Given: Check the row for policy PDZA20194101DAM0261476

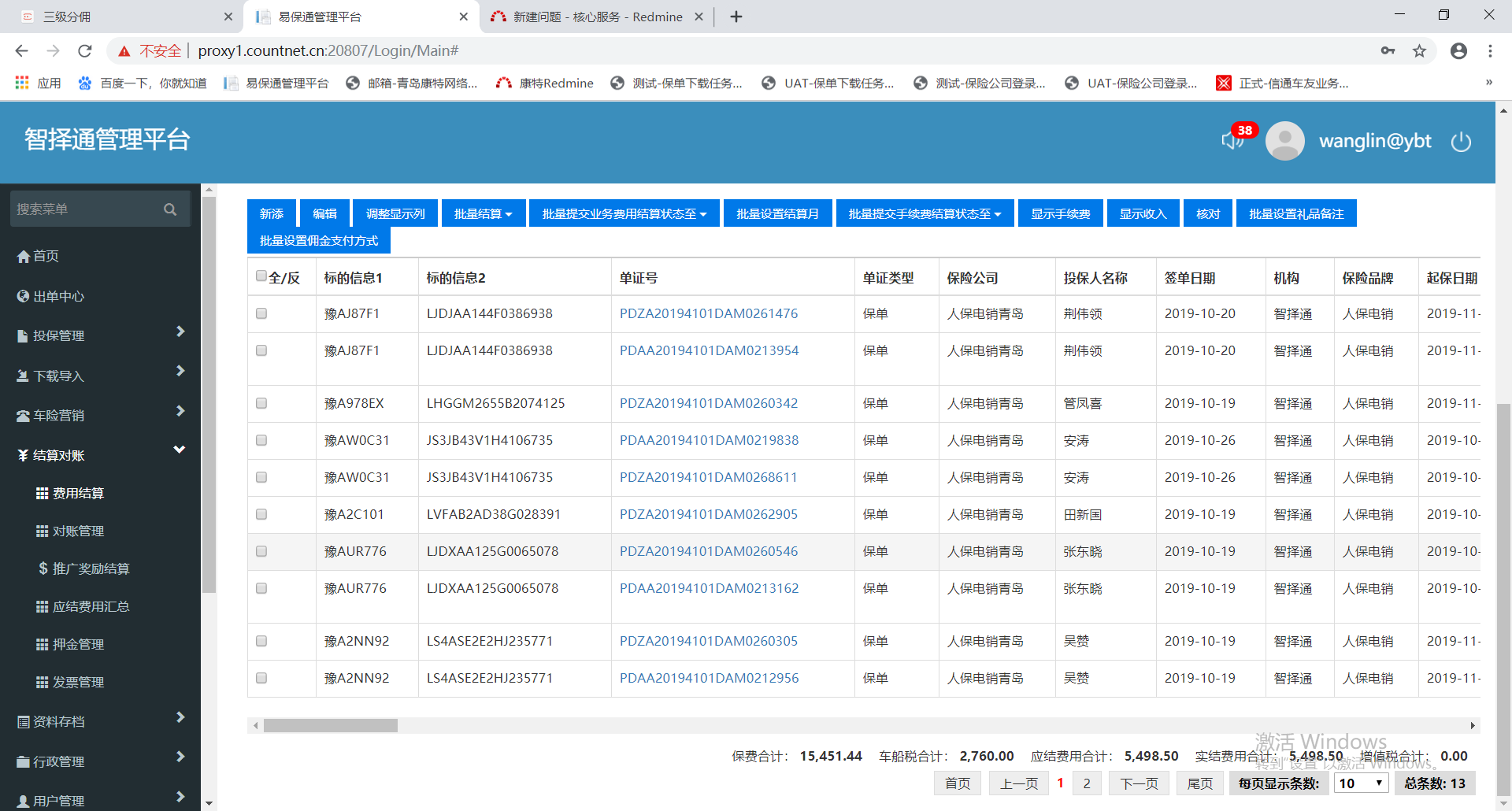Looking at the screenshot, I should (261, 313).
